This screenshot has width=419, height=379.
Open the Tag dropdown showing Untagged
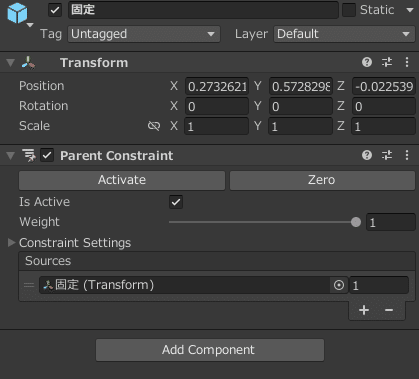point(144,34)
